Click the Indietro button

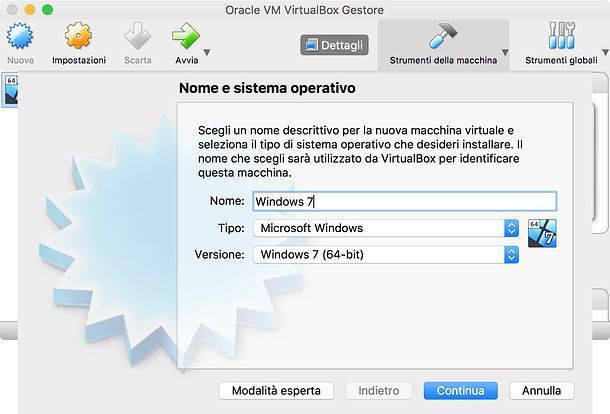(x=379, y=391)
